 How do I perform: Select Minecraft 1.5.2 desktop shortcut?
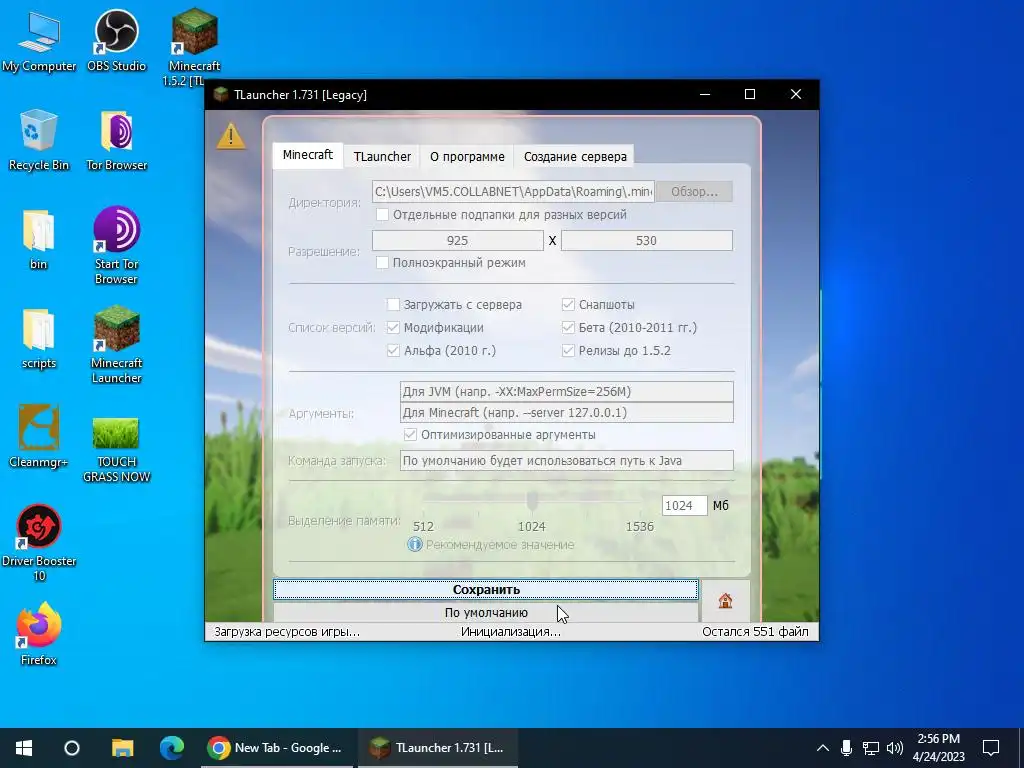(194, 46)
